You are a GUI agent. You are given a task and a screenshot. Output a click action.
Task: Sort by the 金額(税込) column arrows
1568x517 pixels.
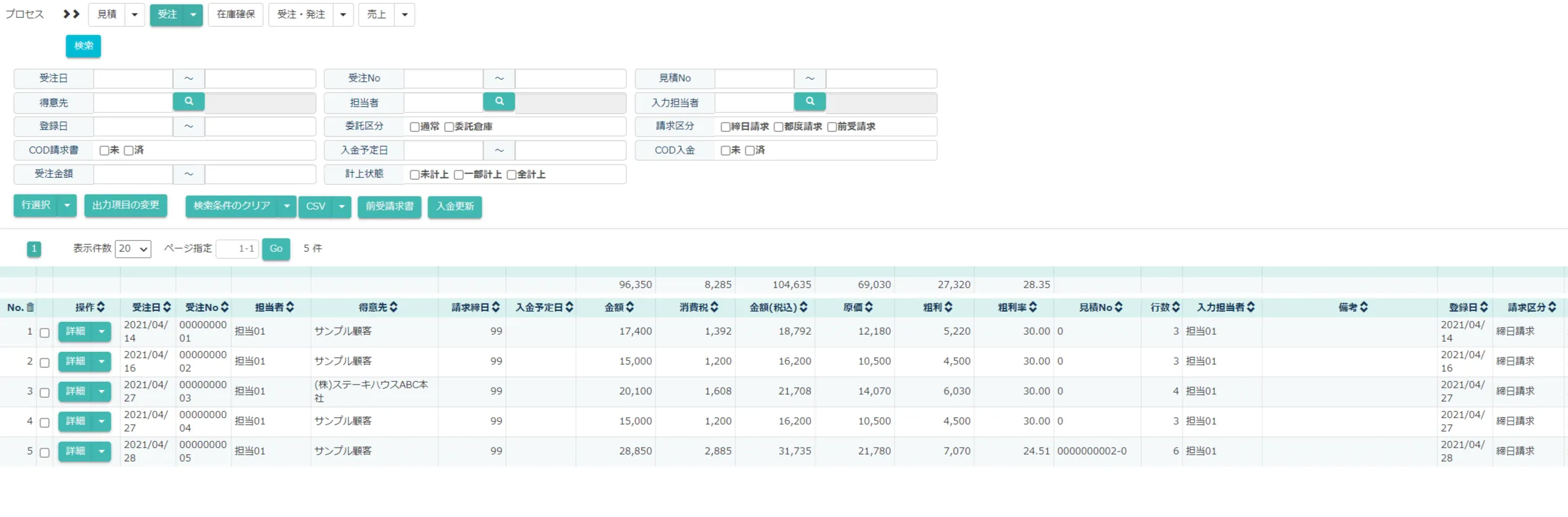803,307
